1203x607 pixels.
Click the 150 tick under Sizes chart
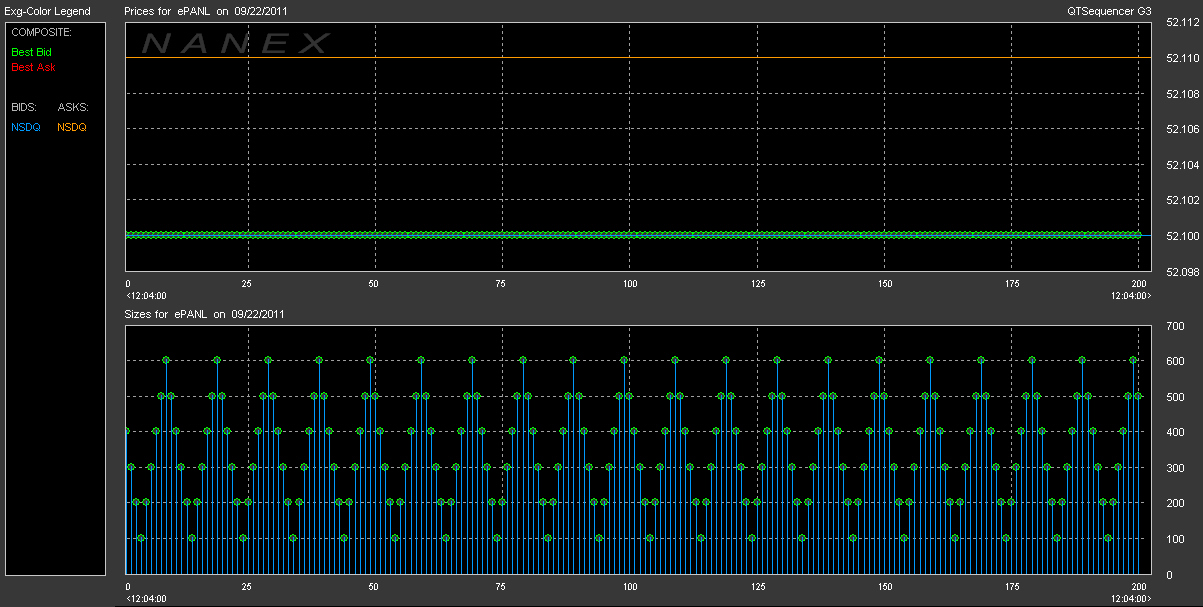pyautogui.click(x=884, y=587)
